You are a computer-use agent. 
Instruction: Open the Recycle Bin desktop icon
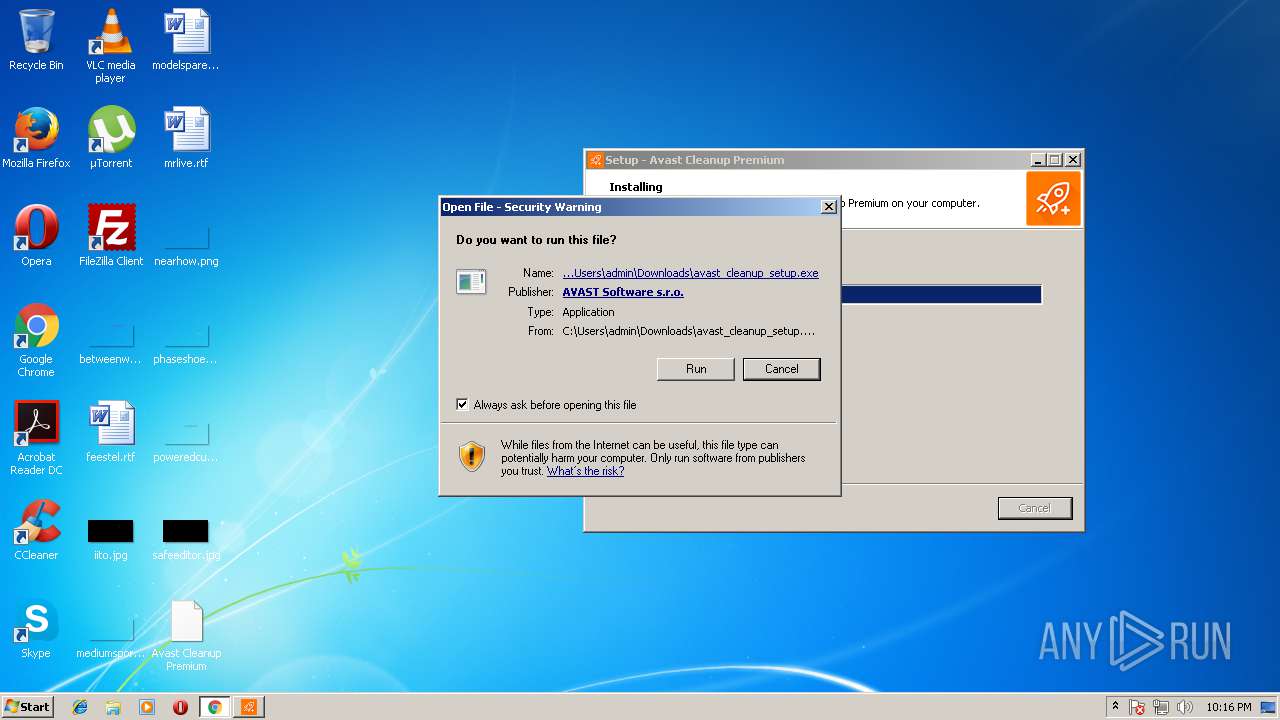click(36, 40)
